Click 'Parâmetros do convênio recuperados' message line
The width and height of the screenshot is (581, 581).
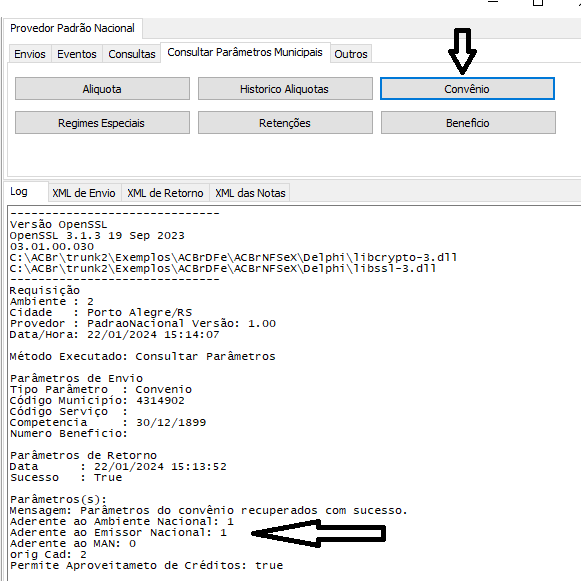pos(209,511)
